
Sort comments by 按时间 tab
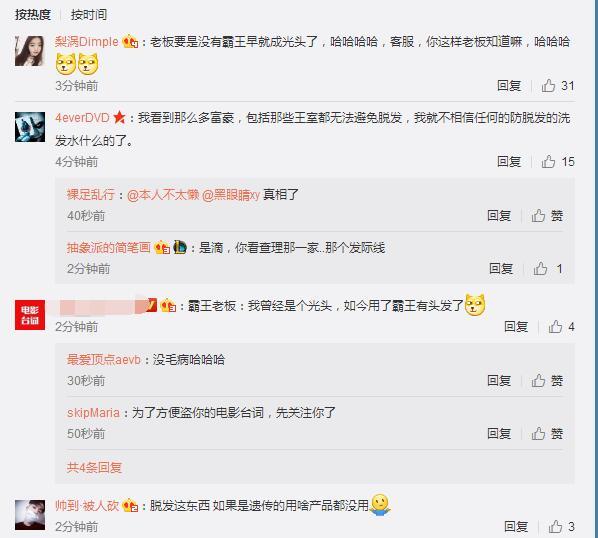(x=88, y=14)
